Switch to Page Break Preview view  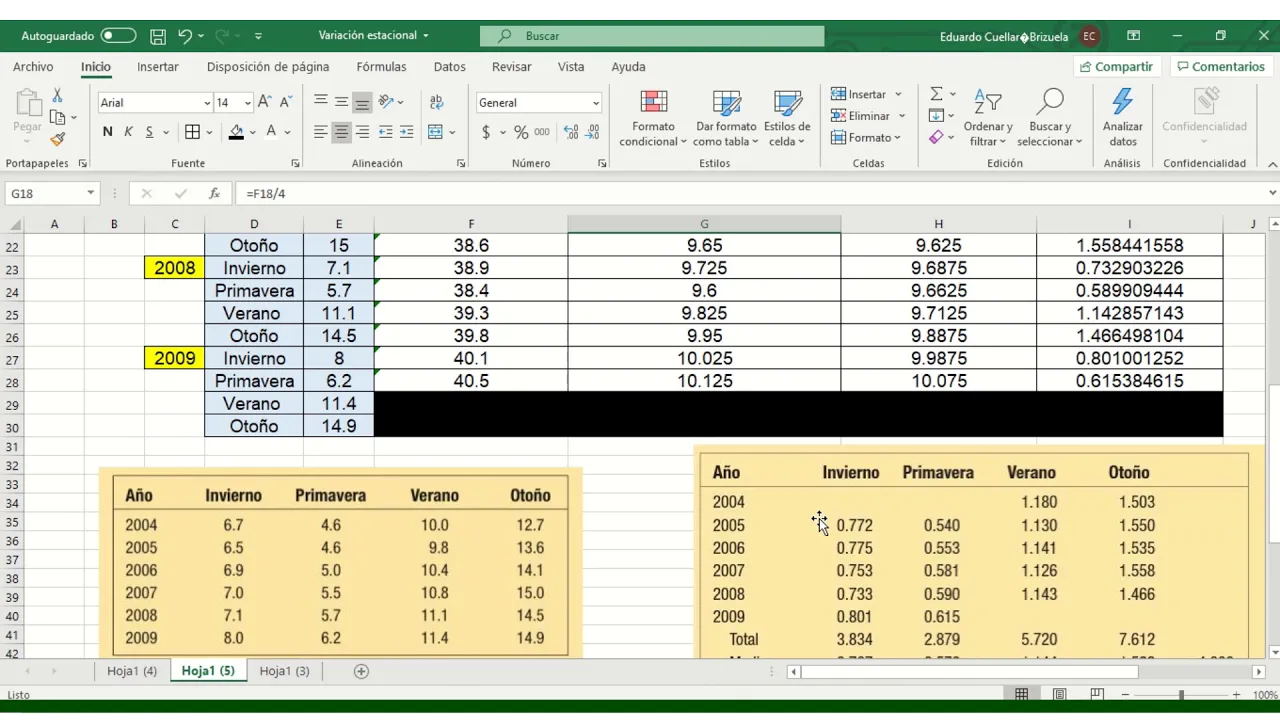pos(1097,695)
